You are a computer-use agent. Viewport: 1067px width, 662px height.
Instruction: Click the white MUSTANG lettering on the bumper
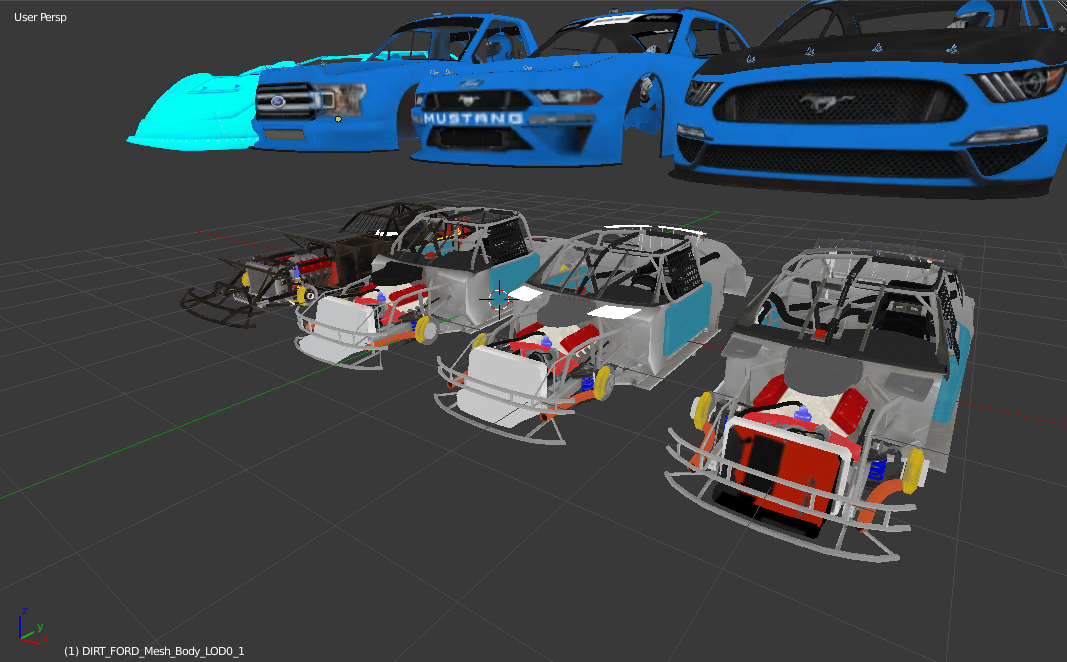coord(474,118)
